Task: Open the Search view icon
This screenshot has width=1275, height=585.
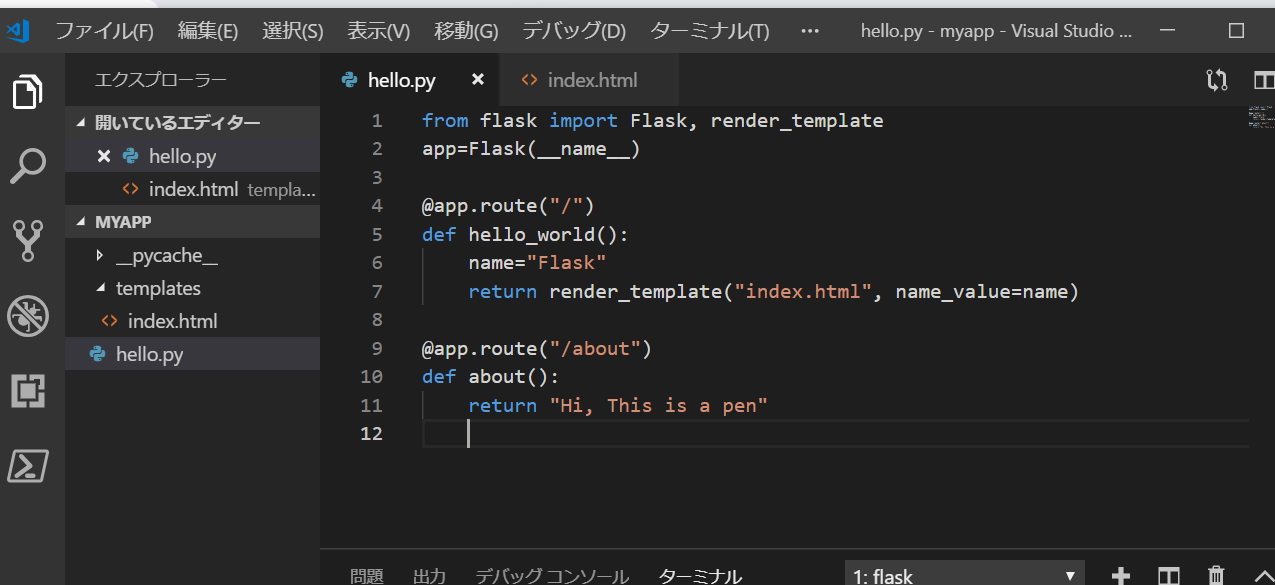Action: [x=28, y=166]
